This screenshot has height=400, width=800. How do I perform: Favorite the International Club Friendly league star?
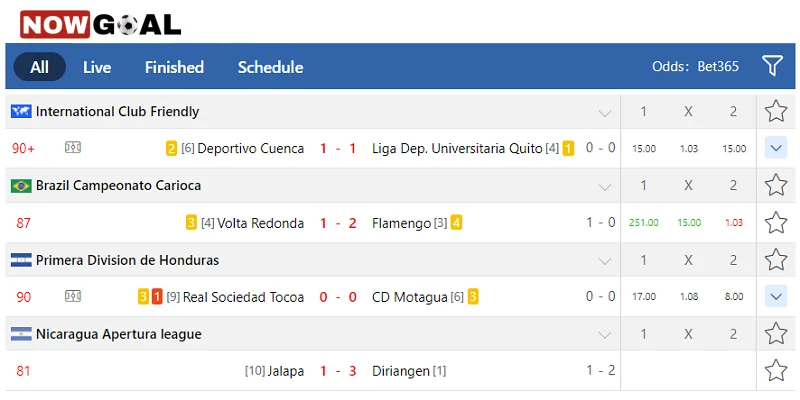[x=776, y=111]
